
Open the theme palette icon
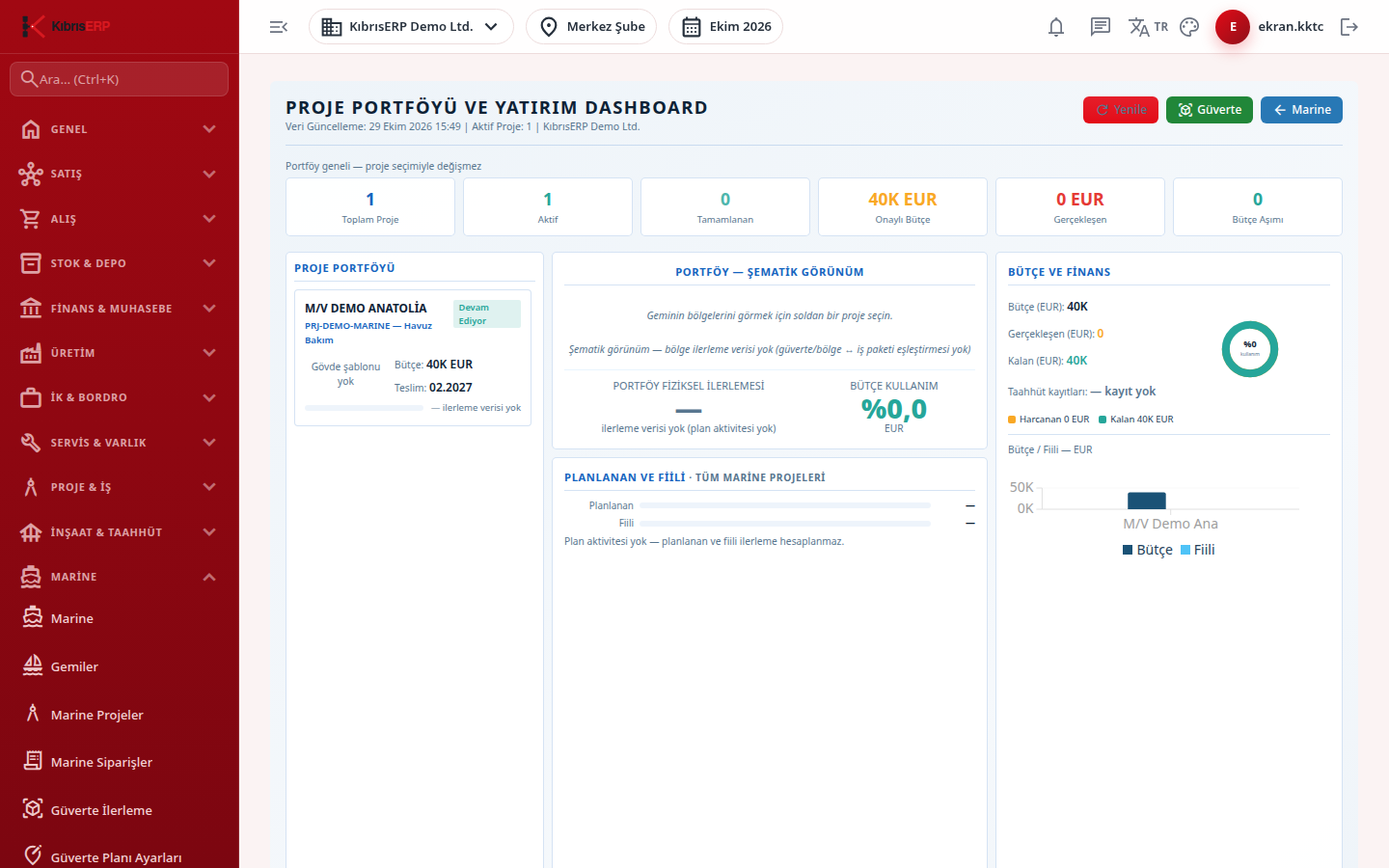(x=1189, y=27)
